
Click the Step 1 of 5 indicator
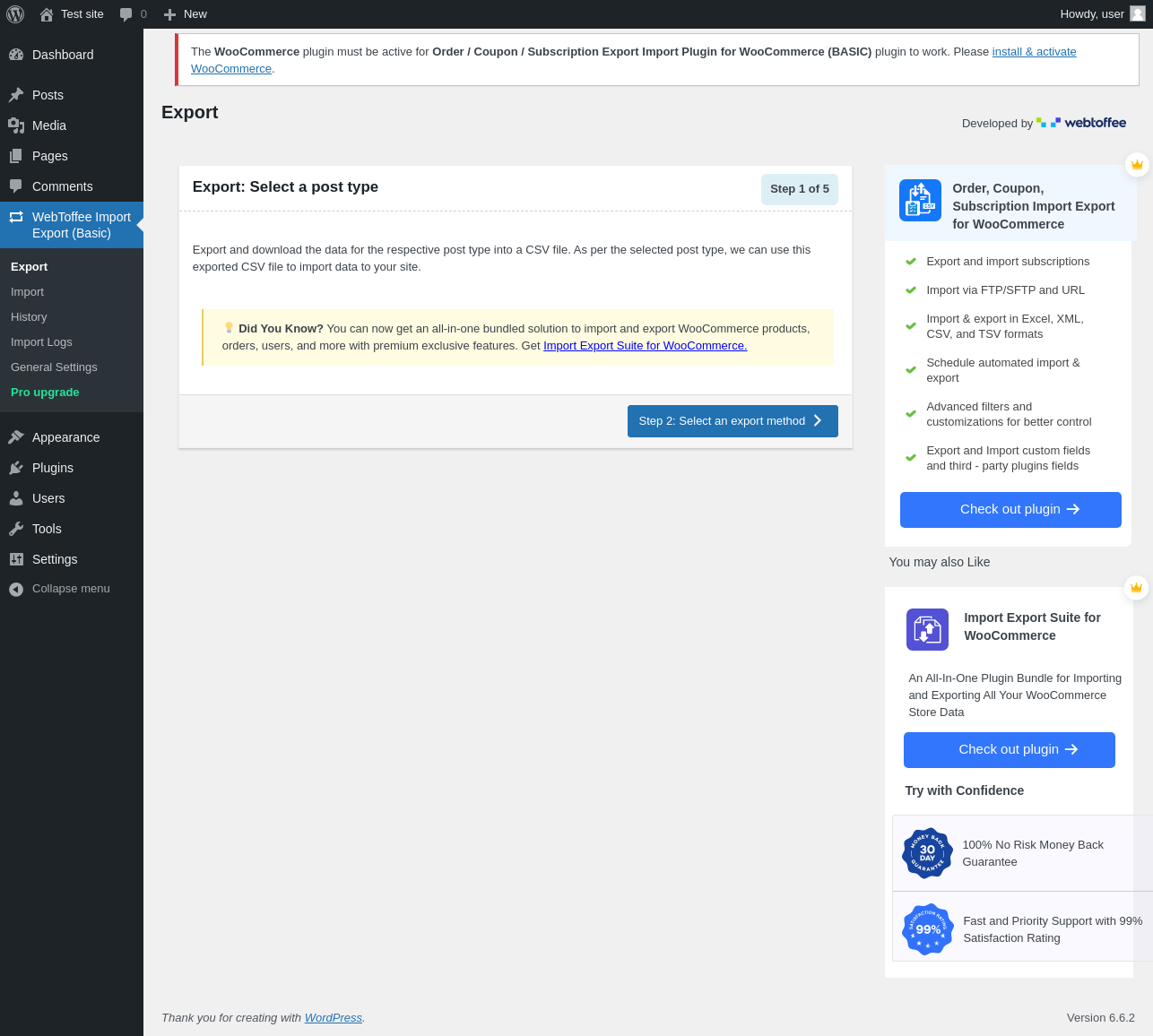pos(800,189)
